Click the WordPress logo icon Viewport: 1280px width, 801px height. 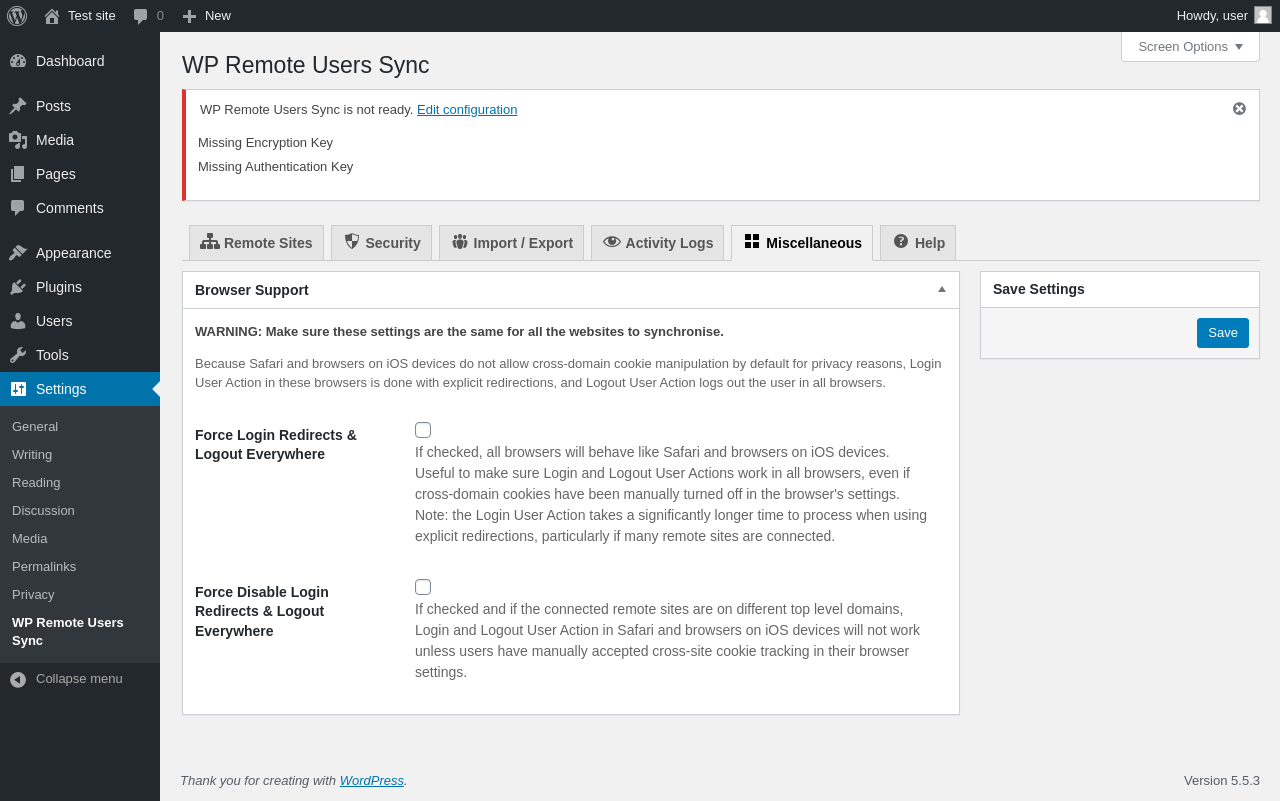tap(17, 16)
